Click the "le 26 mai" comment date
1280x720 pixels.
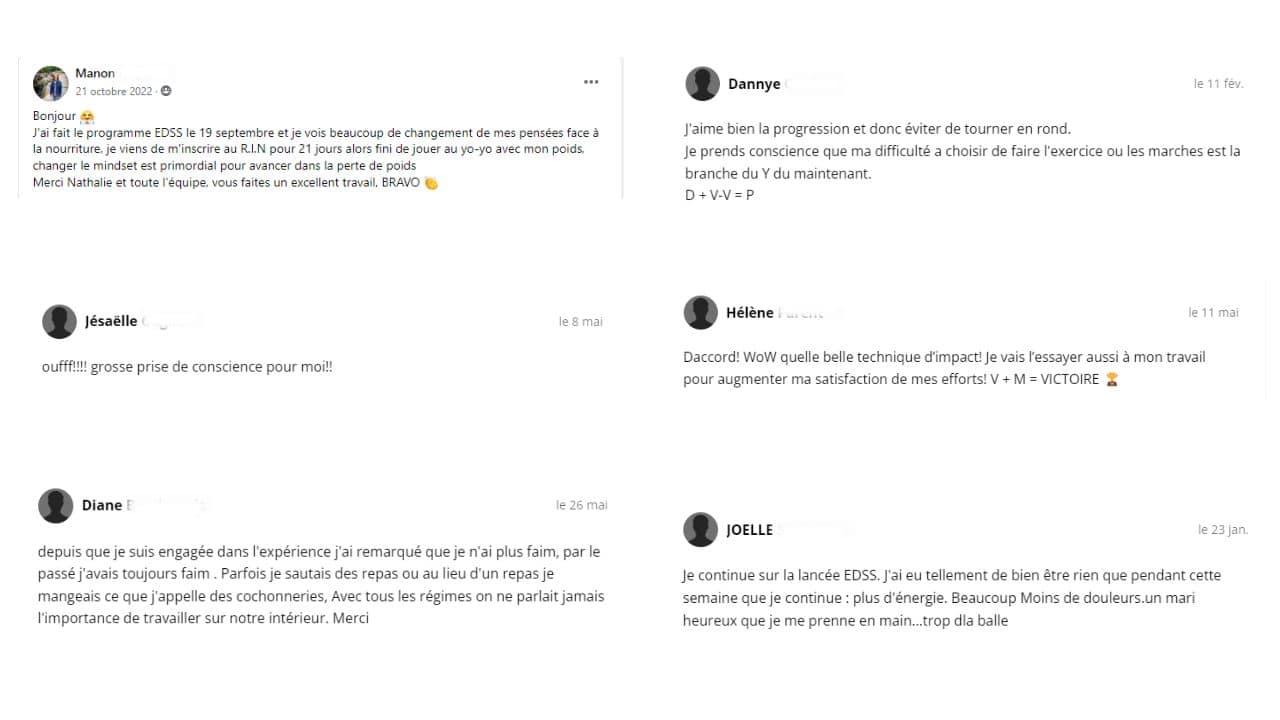pyautogui.click(x=582, y=505)
